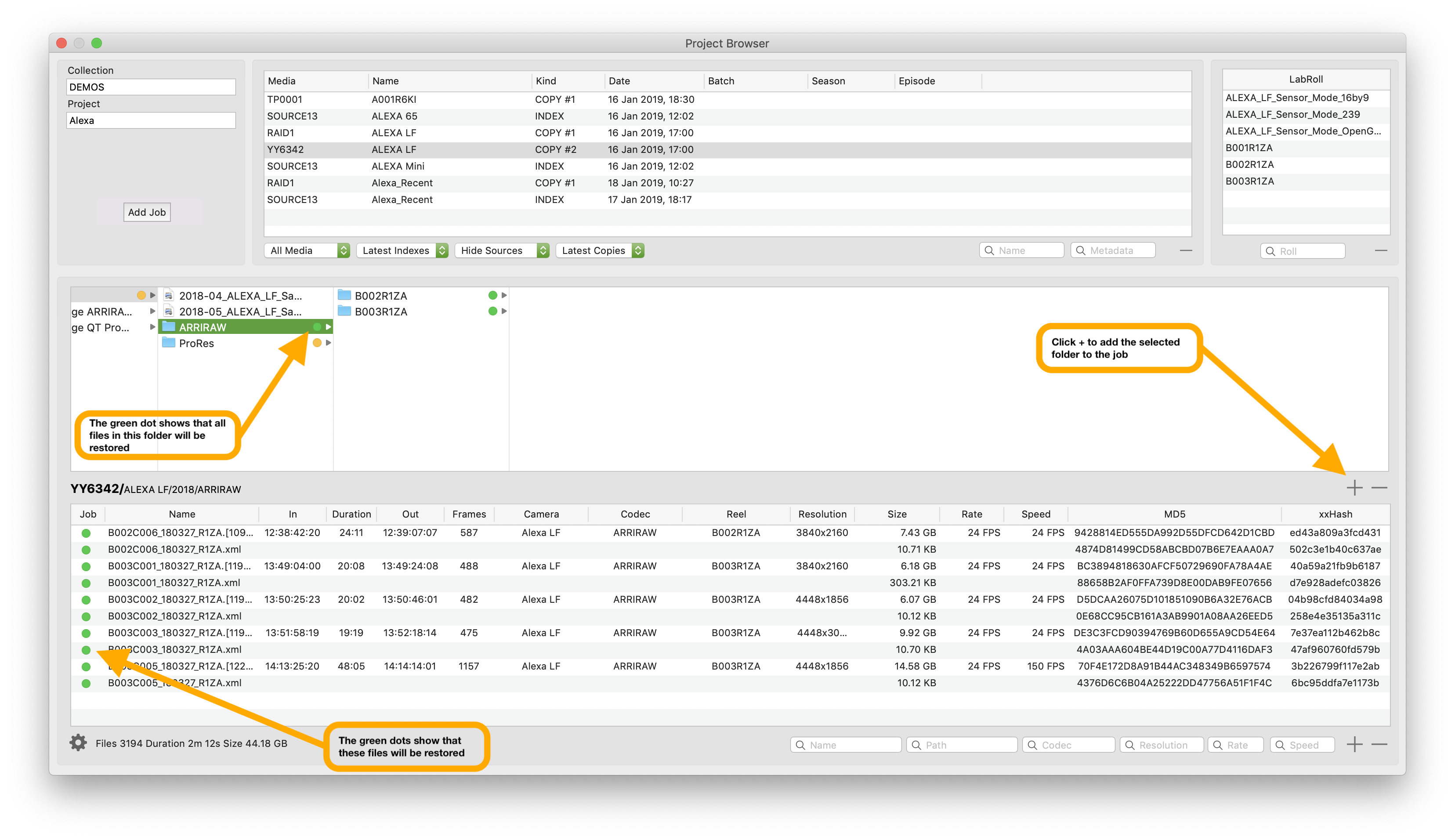The width and height of the screenshot is (1455, 840).
Task: Click minus icon beside Roll search field
Action: [1381, 250]
